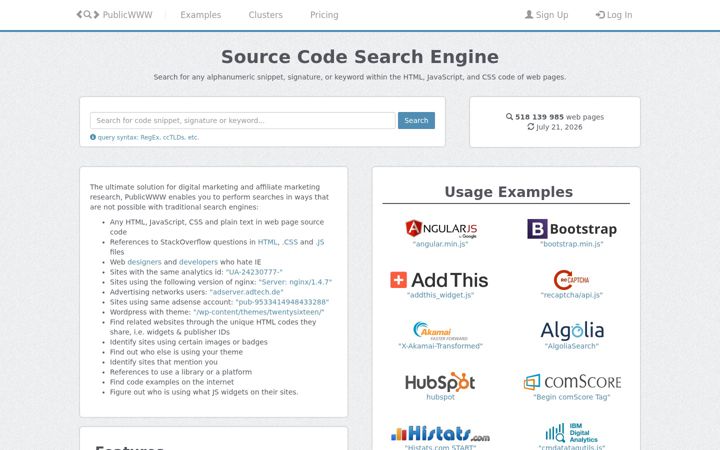
Task: Go to the Pricing page
Action: pyautogui.click(x=324, y=15)
